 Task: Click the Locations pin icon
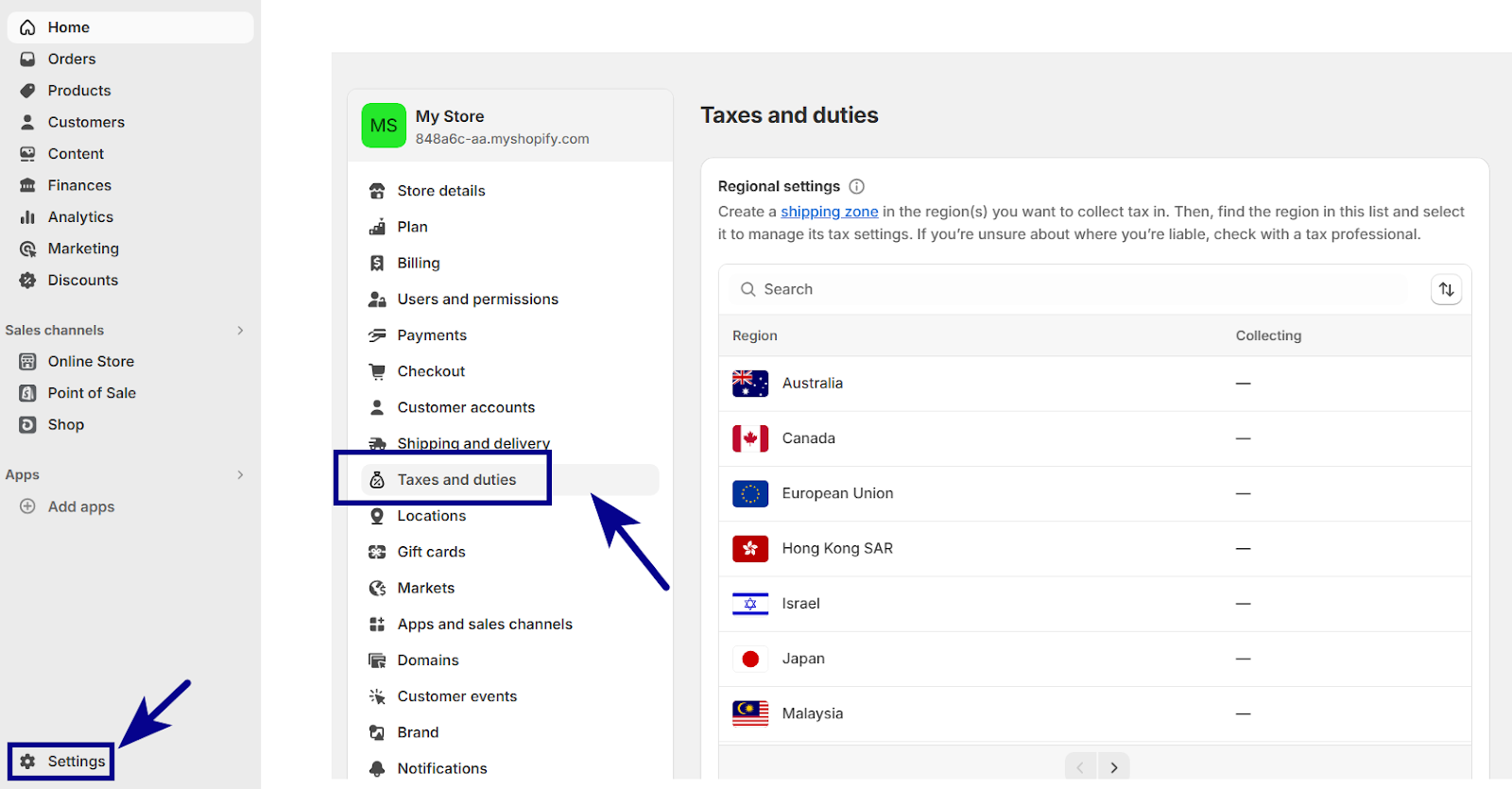[377, 516]
